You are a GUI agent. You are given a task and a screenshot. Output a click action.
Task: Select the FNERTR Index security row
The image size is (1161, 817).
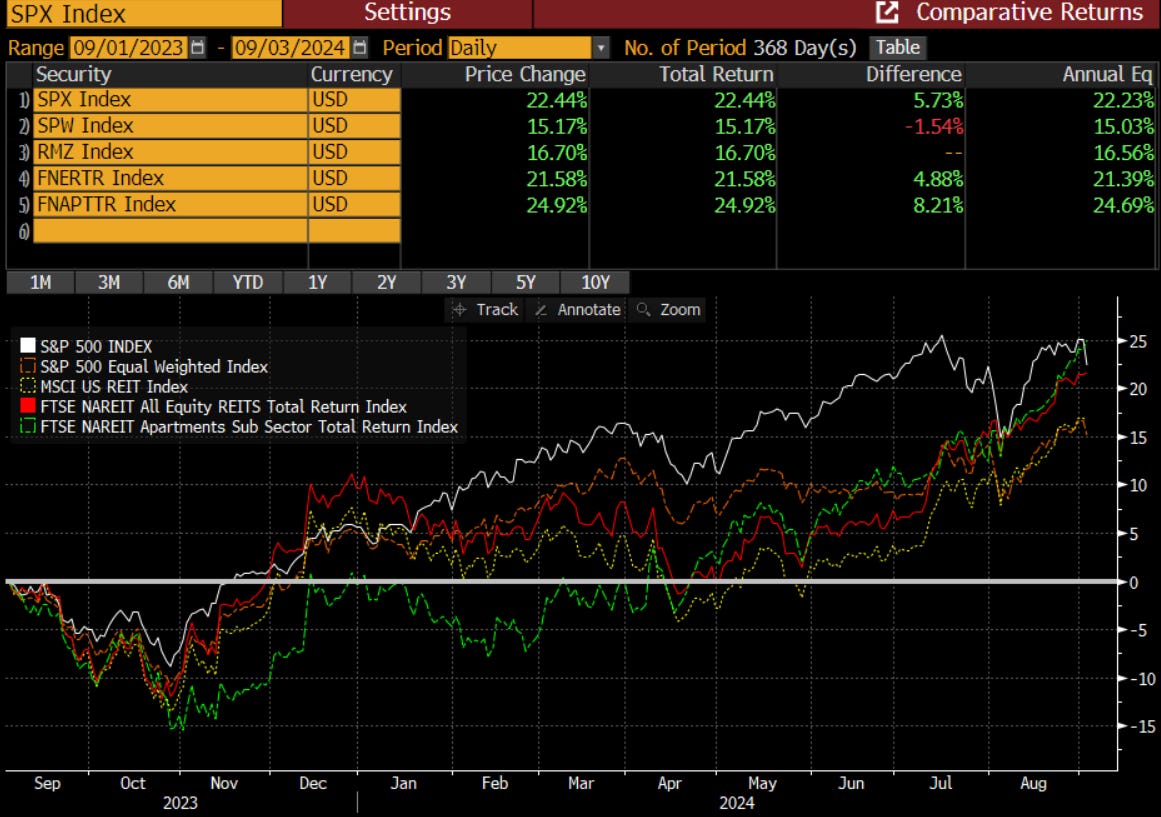(170, 179)
